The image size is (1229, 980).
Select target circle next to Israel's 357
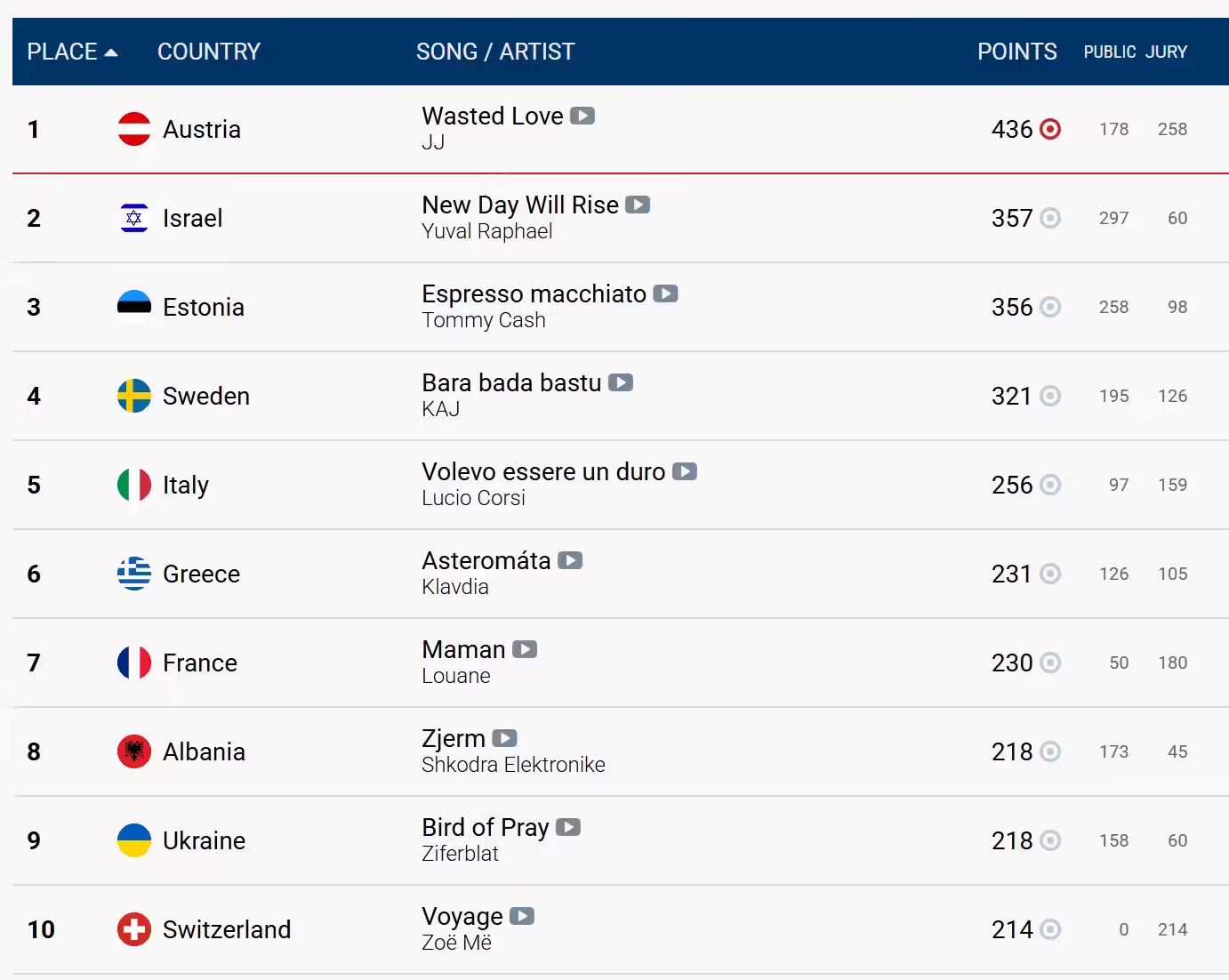[x=1050, y=218]
